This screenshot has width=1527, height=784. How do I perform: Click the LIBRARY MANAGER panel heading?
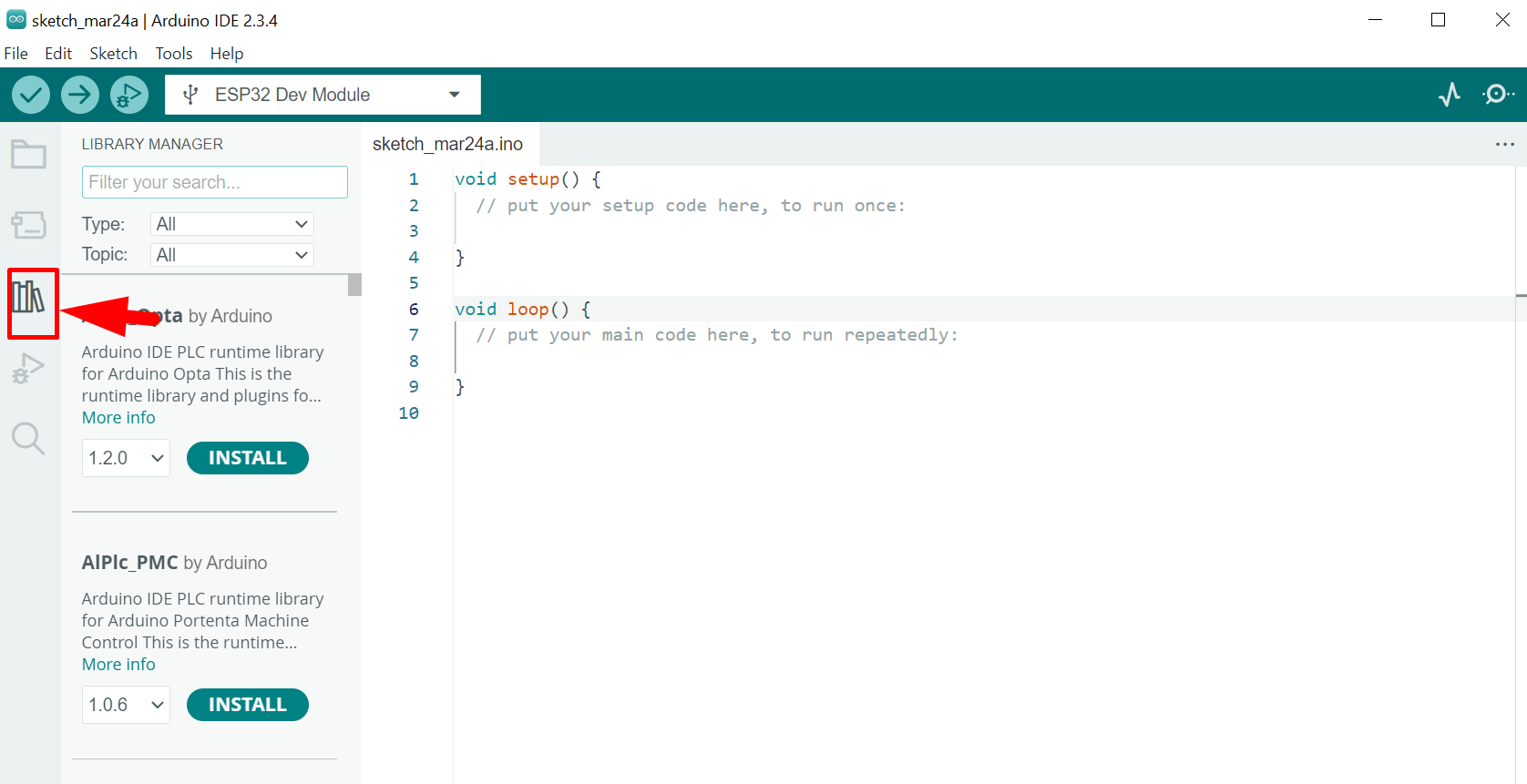coord(152,144)
